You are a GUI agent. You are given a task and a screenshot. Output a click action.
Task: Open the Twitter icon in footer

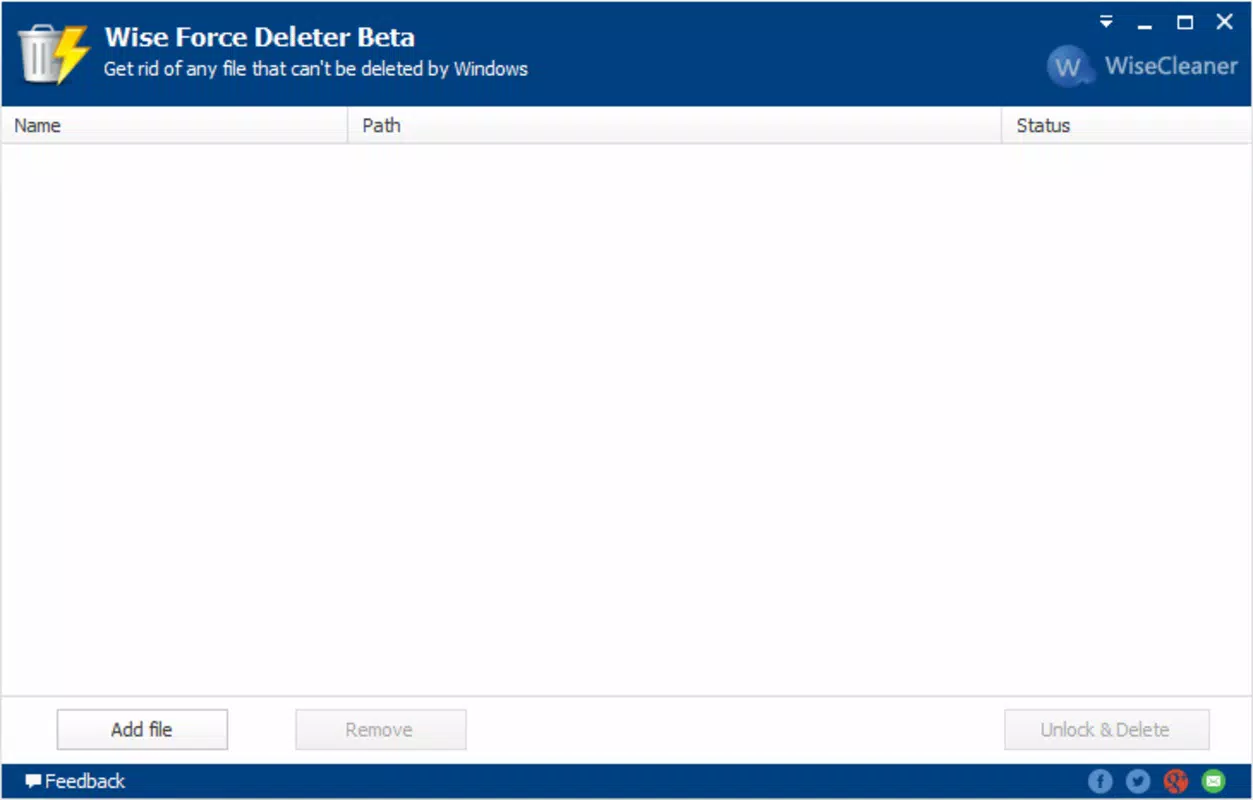pos(1138,781)
